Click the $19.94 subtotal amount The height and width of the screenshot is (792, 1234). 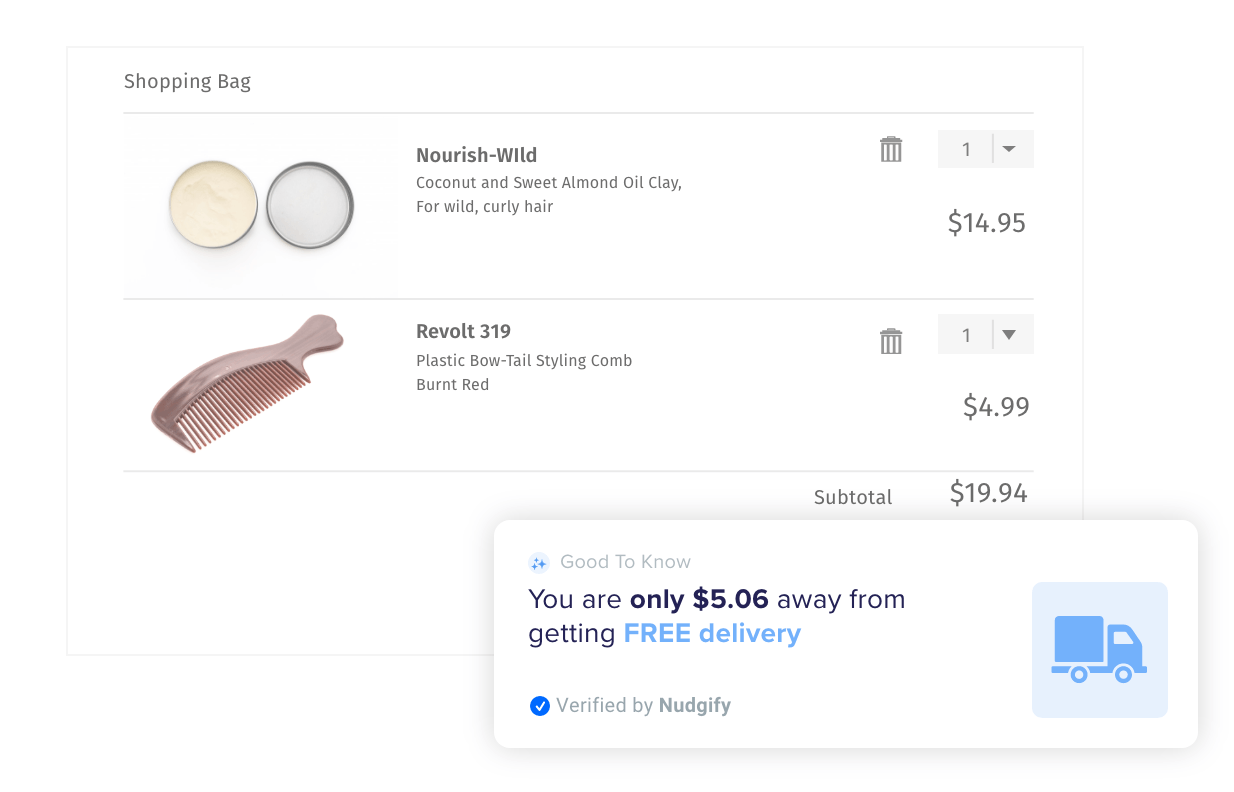tap(988, 493)
